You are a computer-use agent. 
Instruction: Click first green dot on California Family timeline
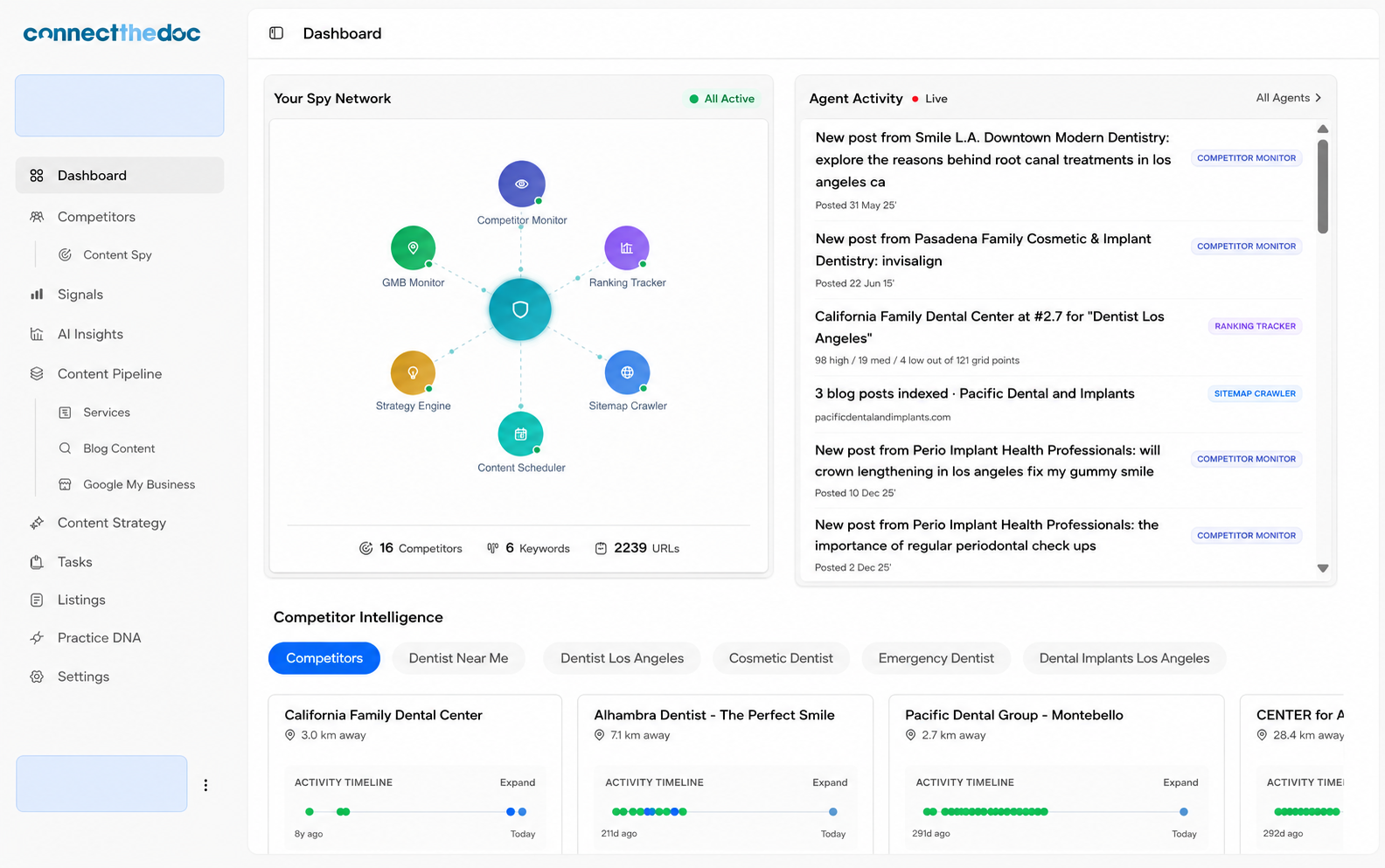[310, 812]
